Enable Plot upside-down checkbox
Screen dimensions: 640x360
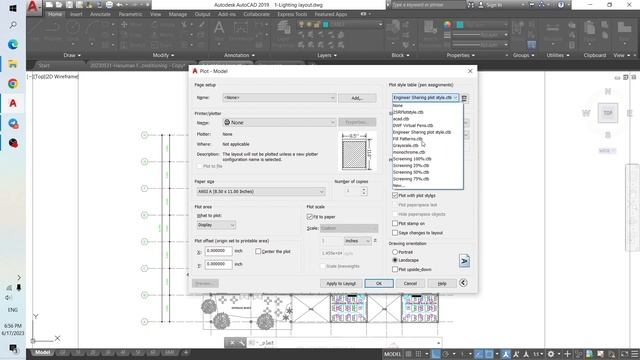tap(395, 269)
